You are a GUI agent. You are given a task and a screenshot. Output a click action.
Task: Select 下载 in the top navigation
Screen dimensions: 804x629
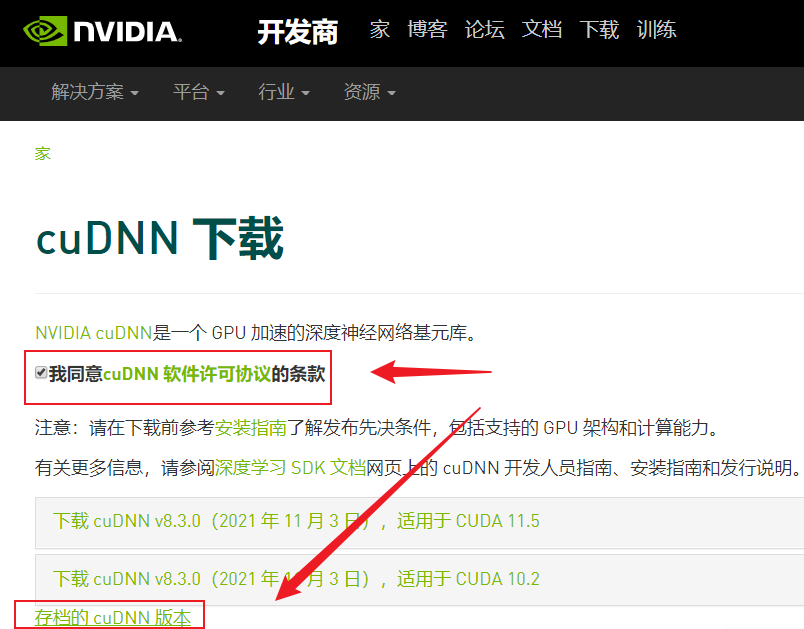point(599,29)
